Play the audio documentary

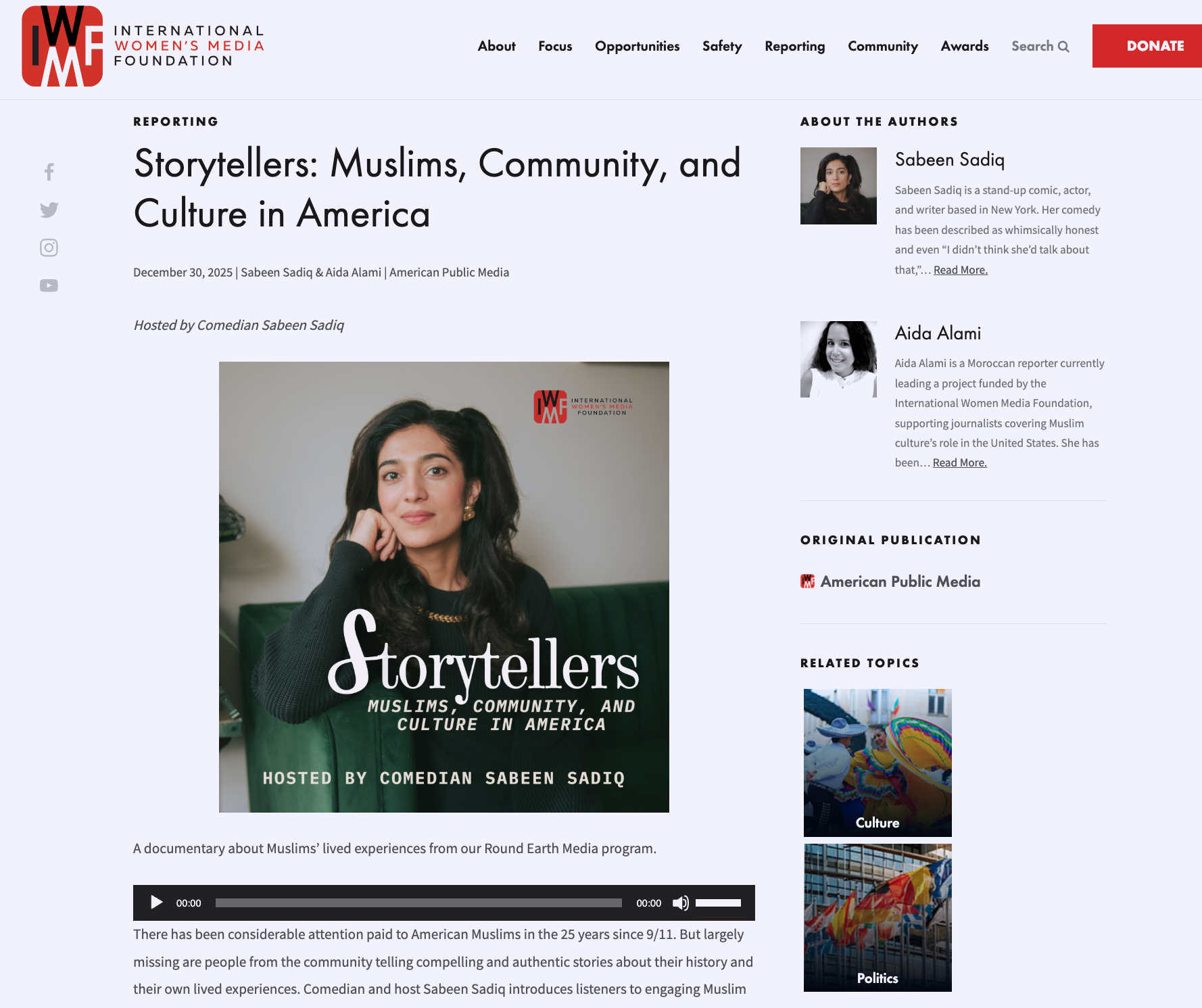tap(156, 903)
